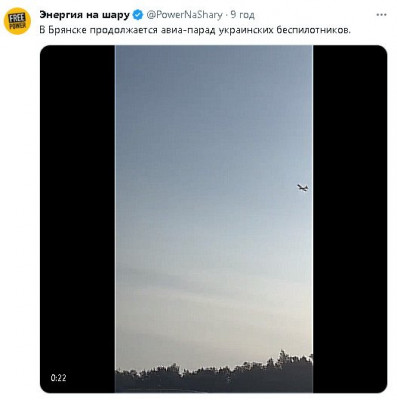This screenshot has height=400, width=397.
Task: Visit the @PowerNaShary handle link
Action: pos(184,15)
